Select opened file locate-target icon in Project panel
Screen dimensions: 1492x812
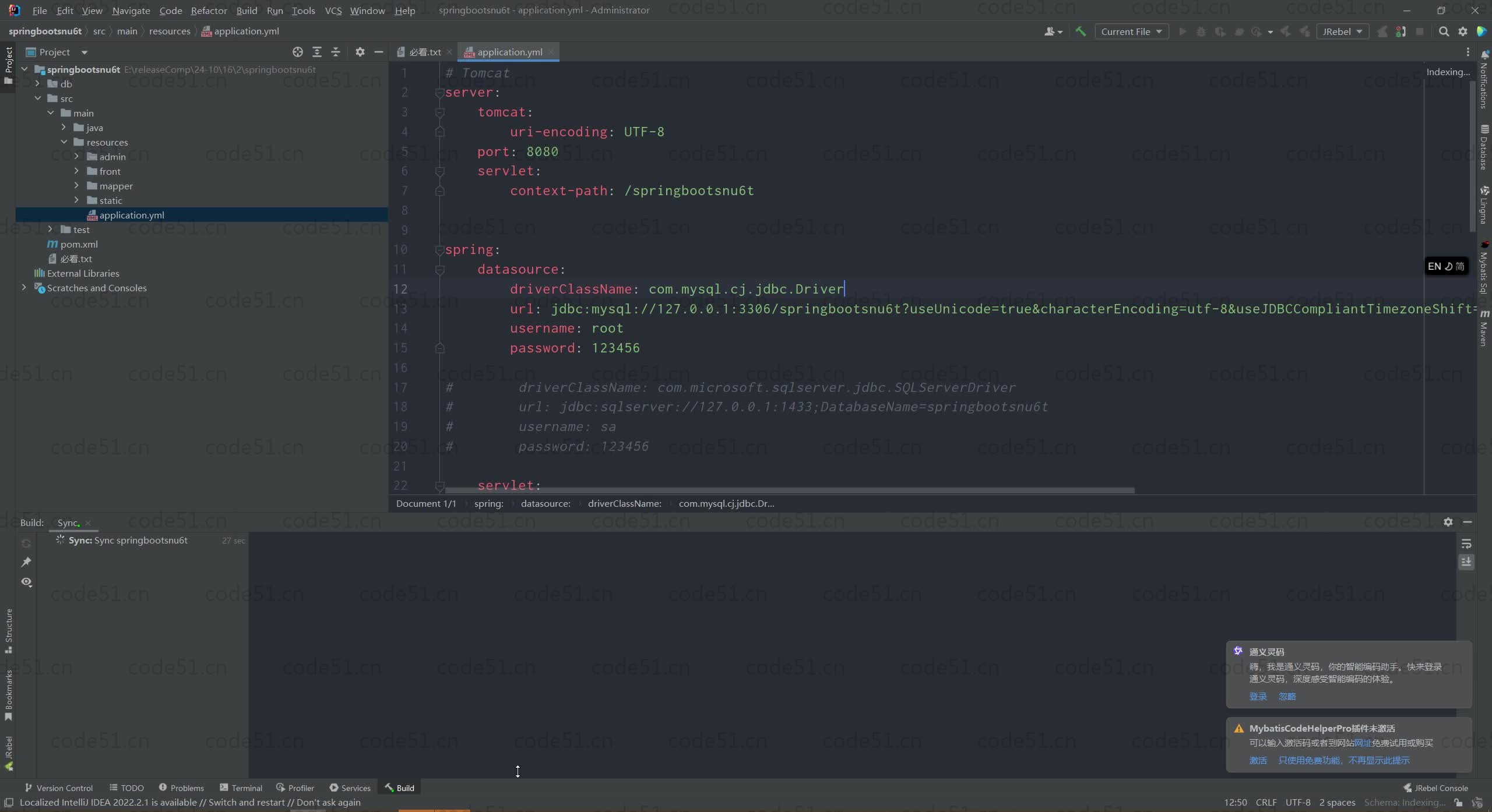click(298, 52)
